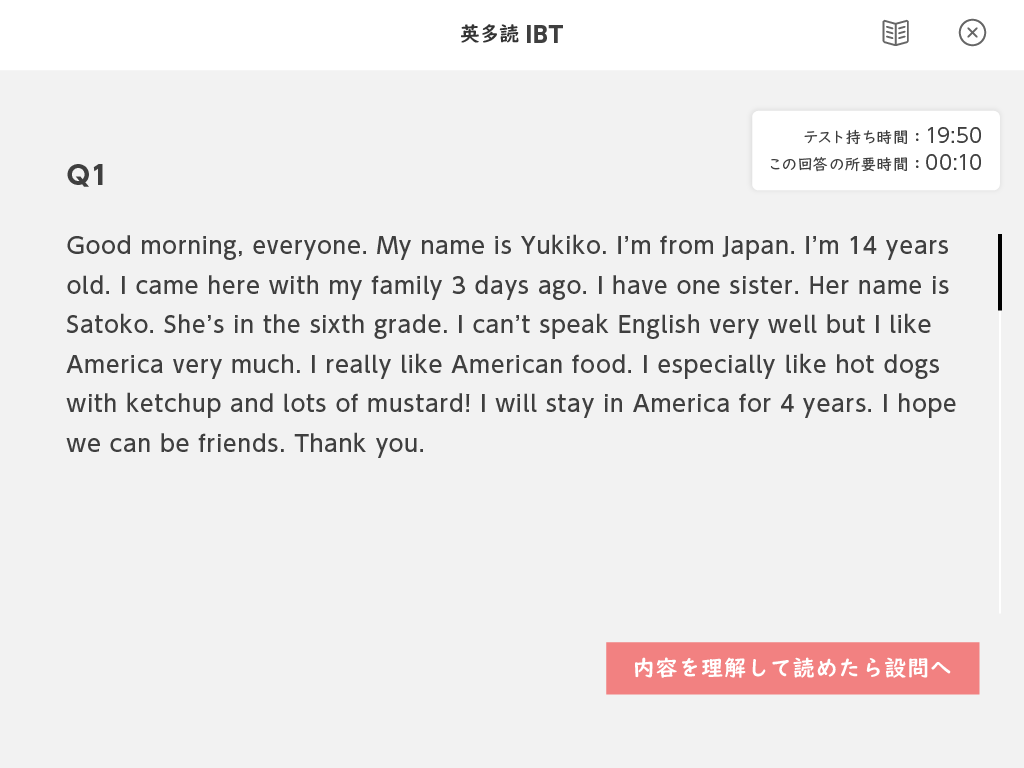Viewport: 1024px width, 768px height.
Task: Click the phrase hot dogs in the passage
Action: click(888, 364)
